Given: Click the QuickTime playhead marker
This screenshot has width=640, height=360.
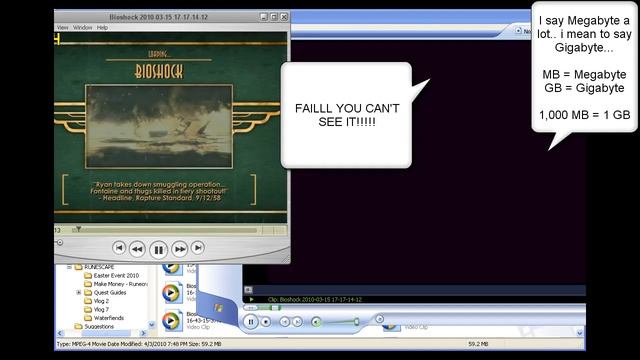Looking at the screenshot, I should tap(78, 229).
